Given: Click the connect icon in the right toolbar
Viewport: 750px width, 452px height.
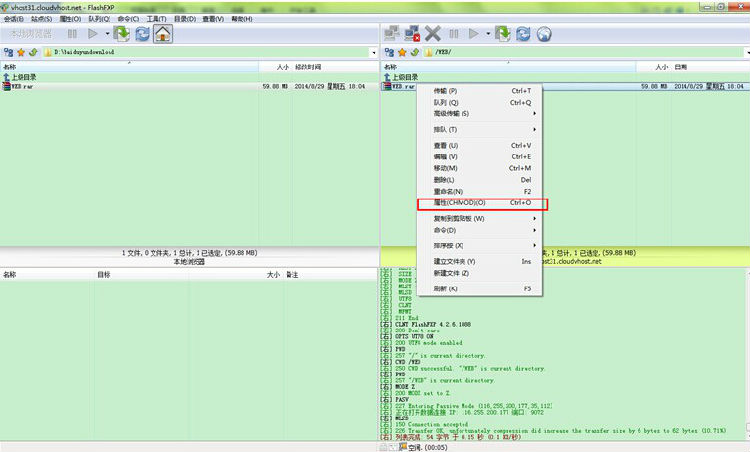Looking at the screenshot, I should [x=392, y=33].
